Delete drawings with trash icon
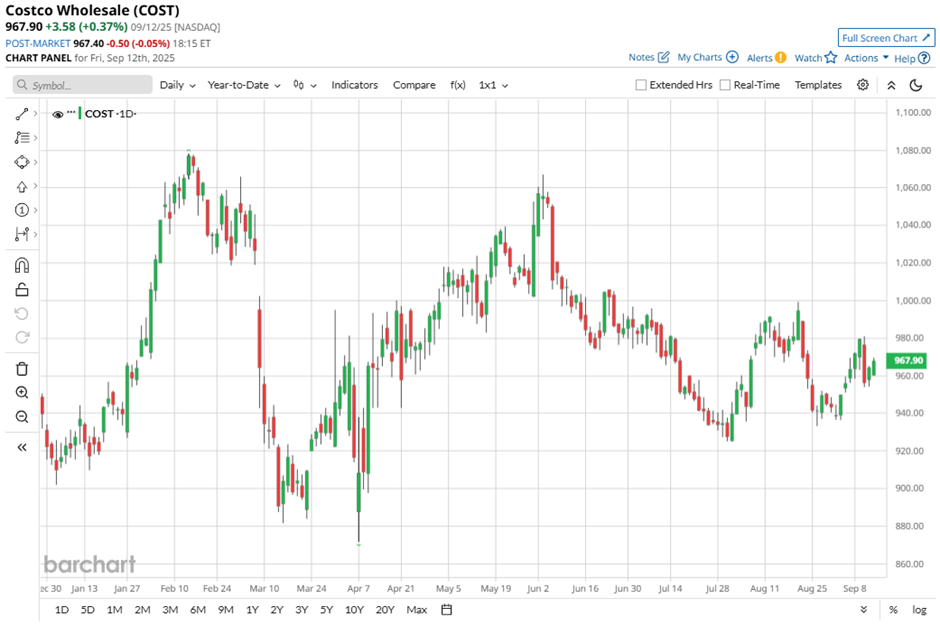 pos(22,369)
